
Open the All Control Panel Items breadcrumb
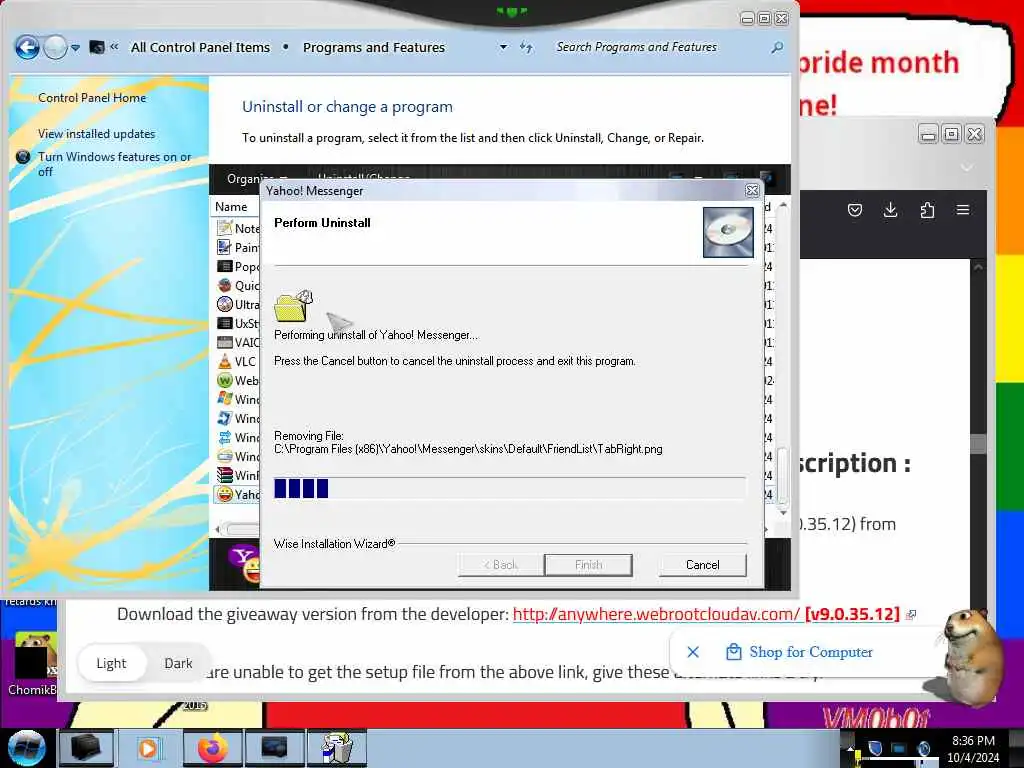pyautogui.click(x=200, y=47)
